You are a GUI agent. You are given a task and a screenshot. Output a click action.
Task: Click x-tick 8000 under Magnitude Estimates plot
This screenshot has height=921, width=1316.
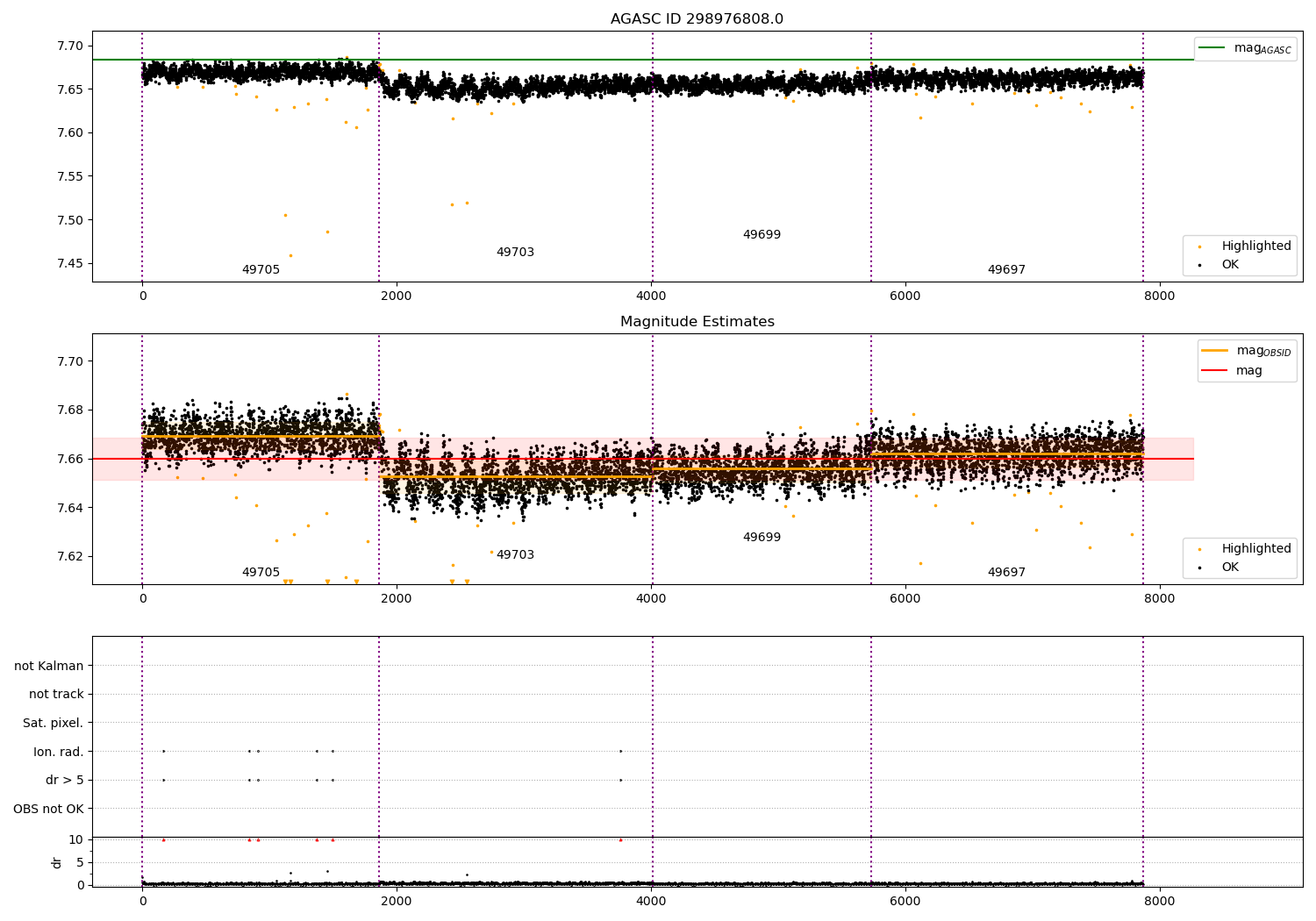tap(1160, 599)
